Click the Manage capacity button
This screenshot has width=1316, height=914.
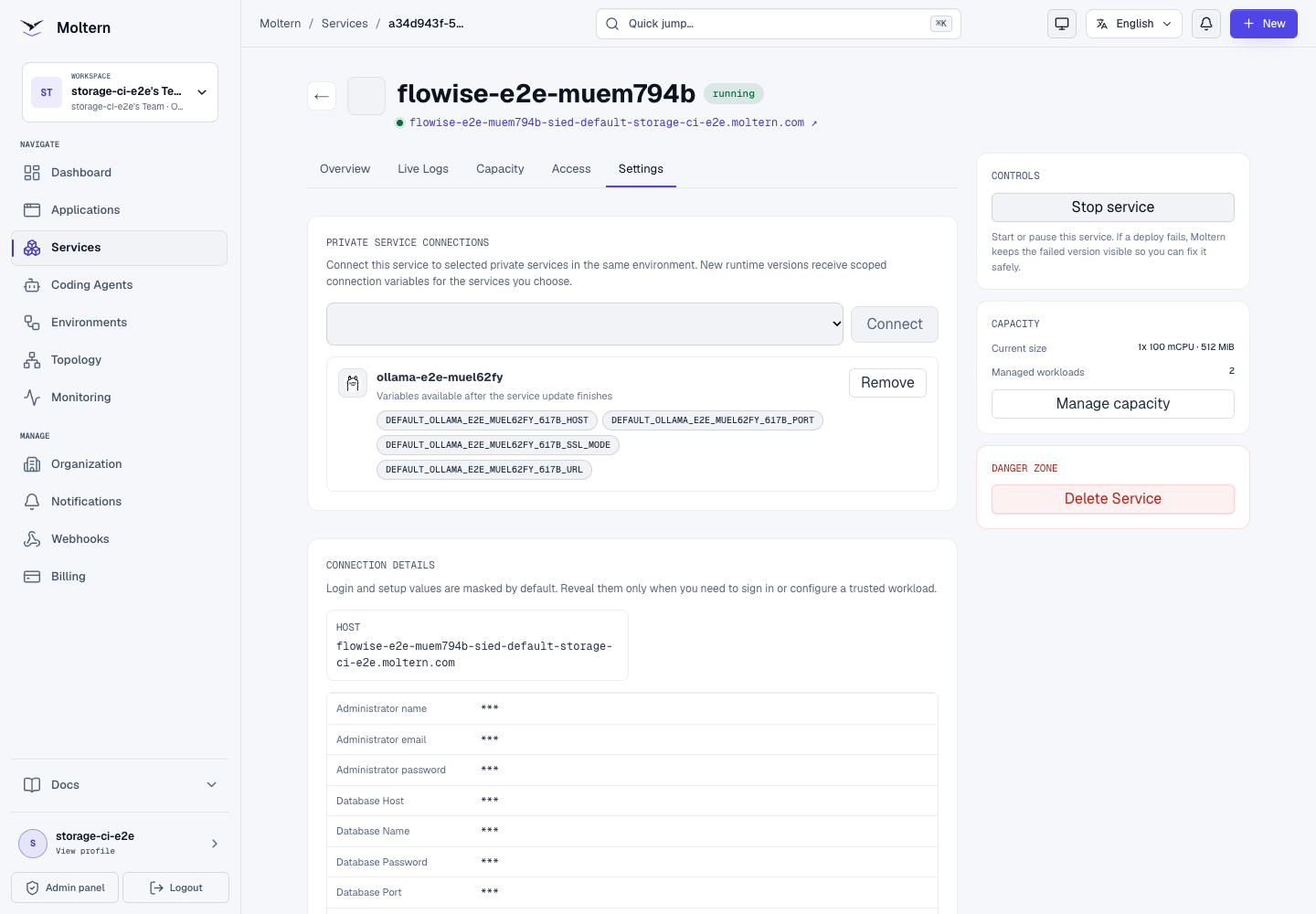pyautogui.click(x=1113, y=404)
